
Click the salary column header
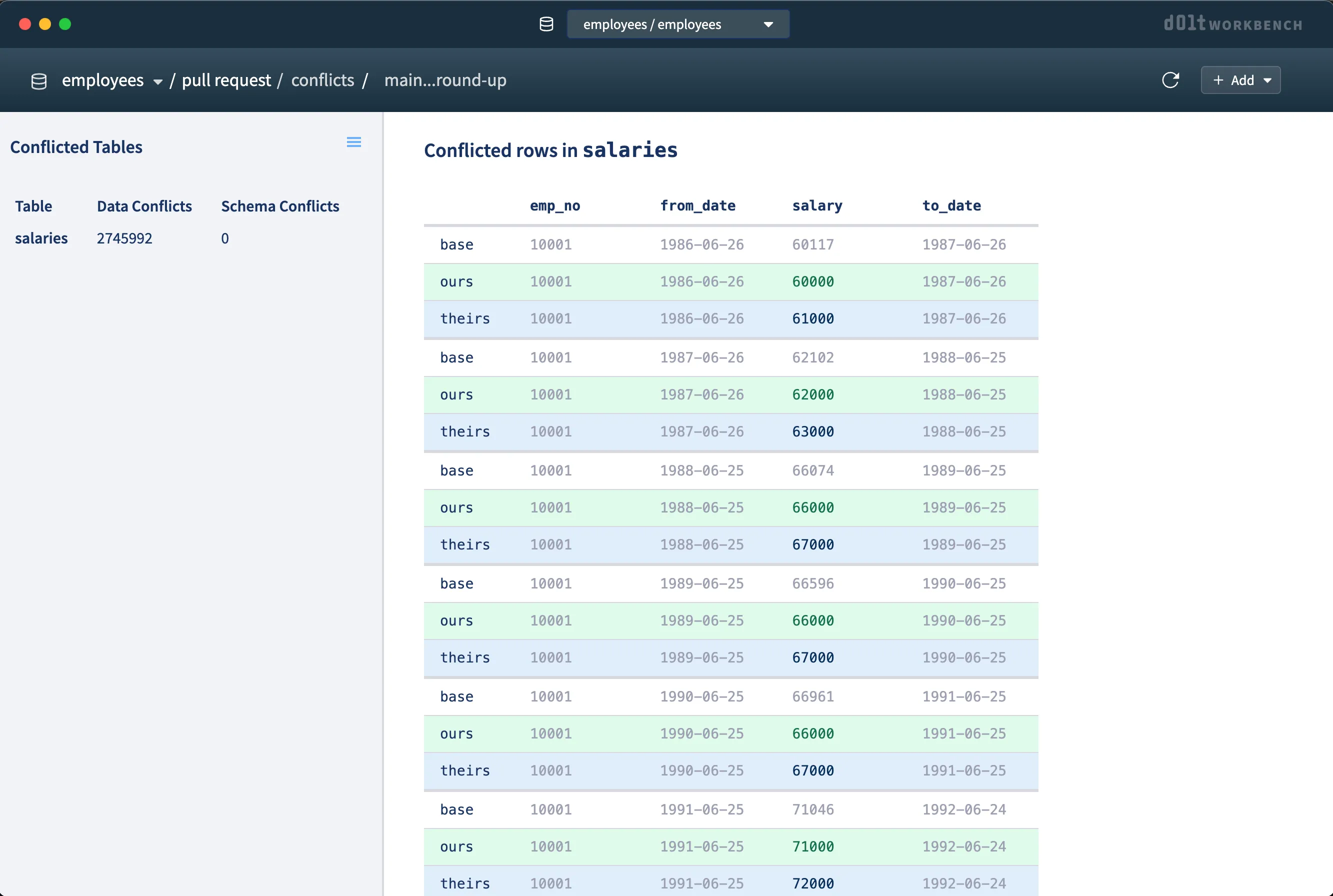pyautogui.click(x=817, y=205)
